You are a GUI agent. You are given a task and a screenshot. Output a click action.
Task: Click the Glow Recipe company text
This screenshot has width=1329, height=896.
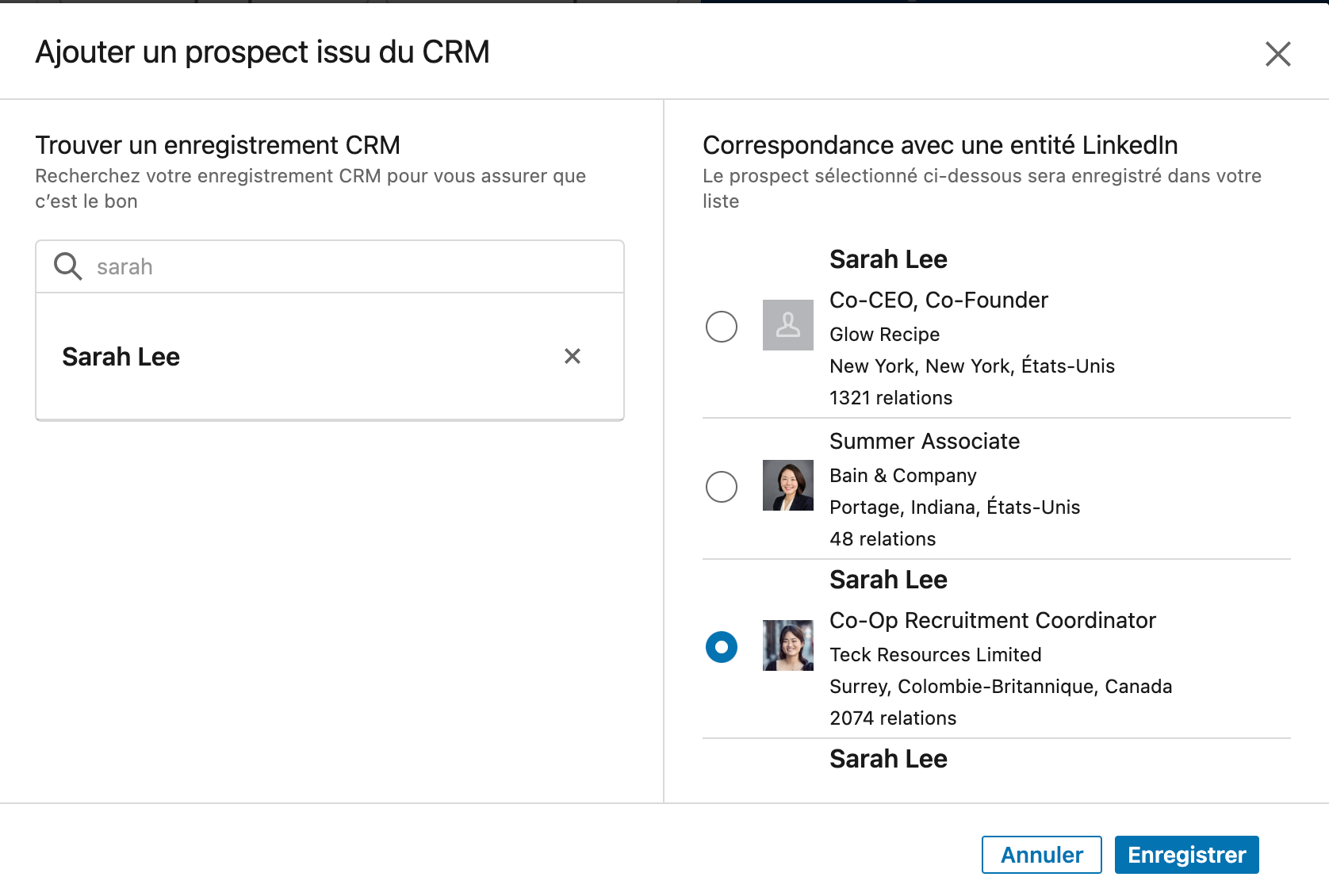885,335
